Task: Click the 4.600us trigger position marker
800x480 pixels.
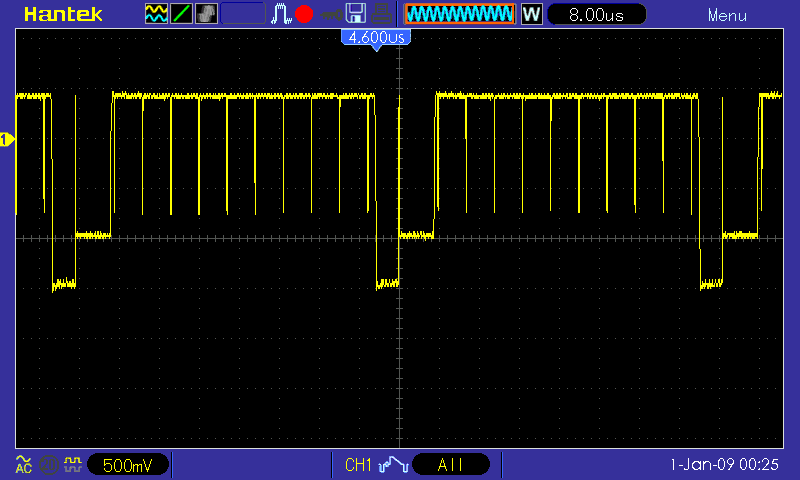Action: pos(376,39)
